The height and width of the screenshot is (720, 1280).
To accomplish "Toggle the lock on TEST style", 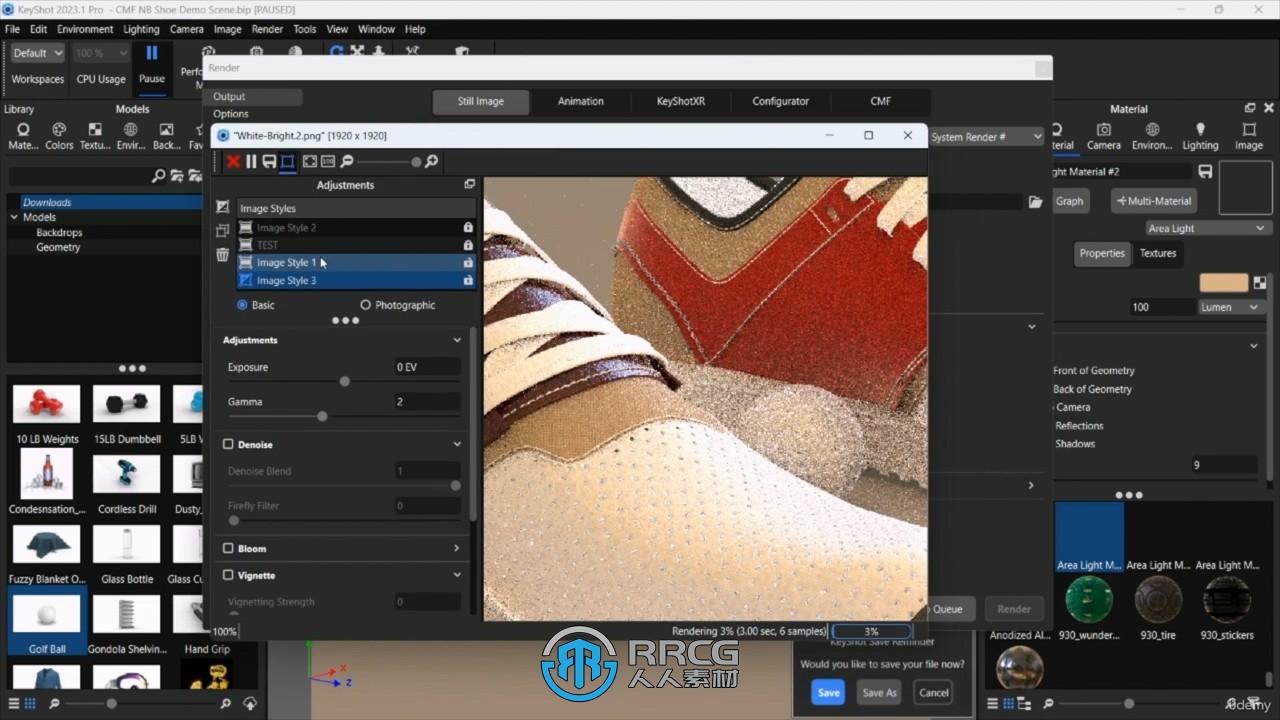I will point(467,245).
